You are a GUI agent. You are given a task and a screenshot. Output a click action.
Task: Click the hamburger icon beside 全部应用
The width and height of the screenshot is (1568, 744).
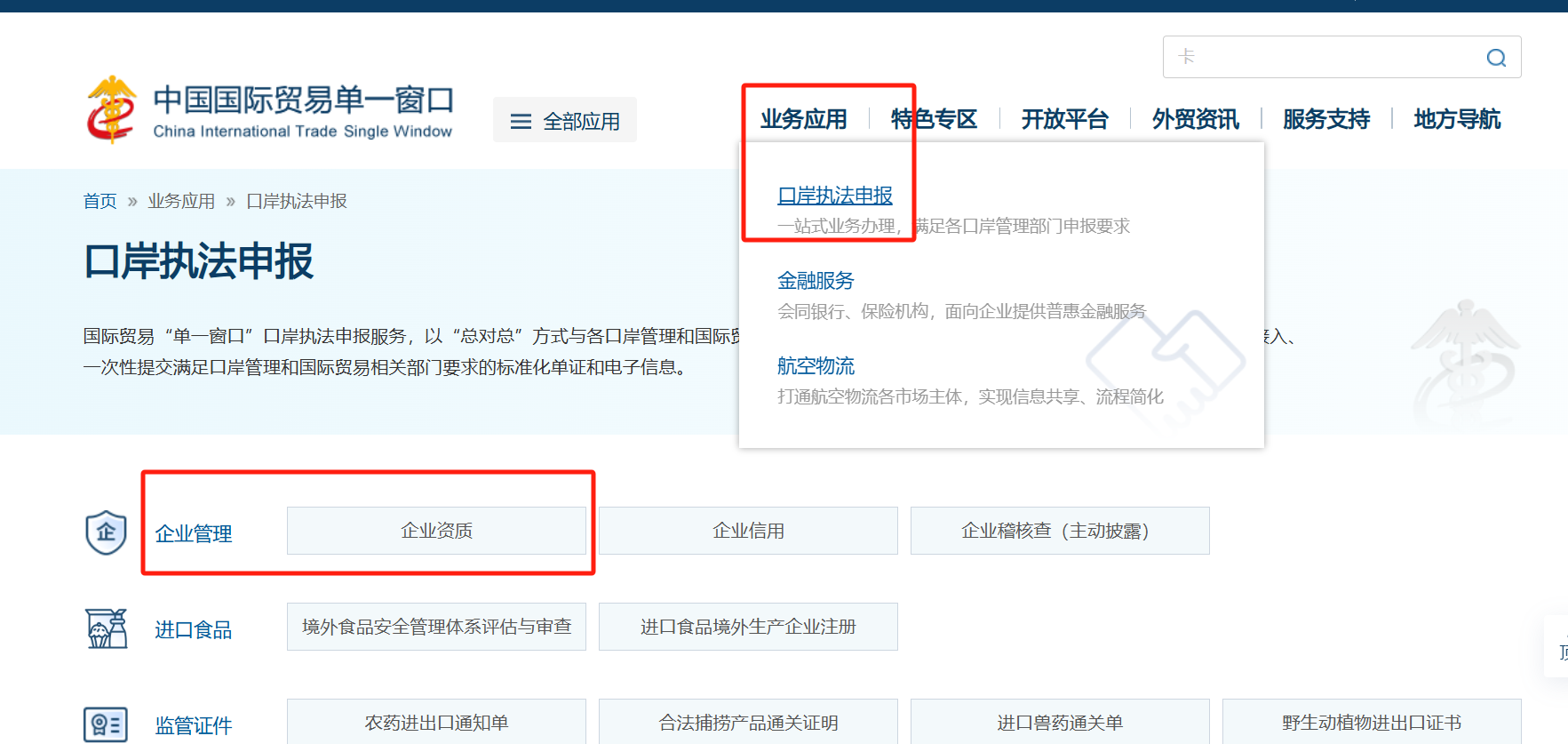coord(521,122)
